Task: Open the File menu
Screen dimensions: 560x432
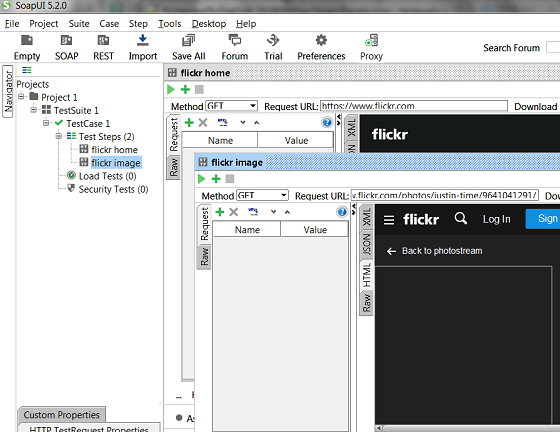Action: pos(12,24)
